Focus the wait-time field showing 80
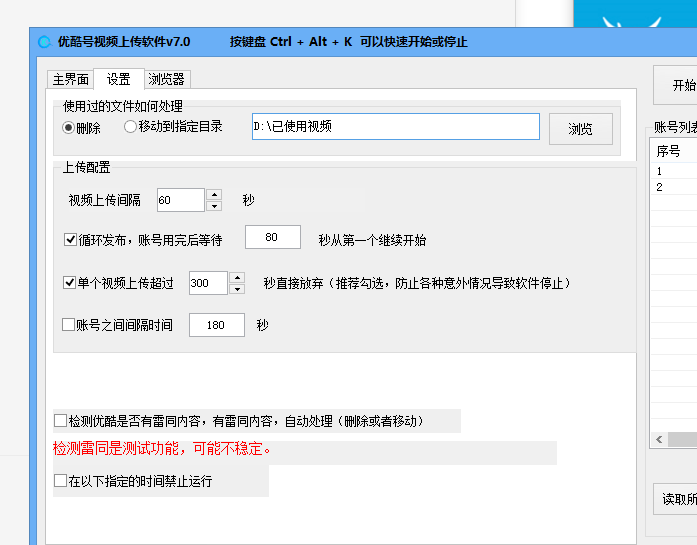Image resolution: width=697 pixels, height=545 pixels. click(x=273, y=237)
